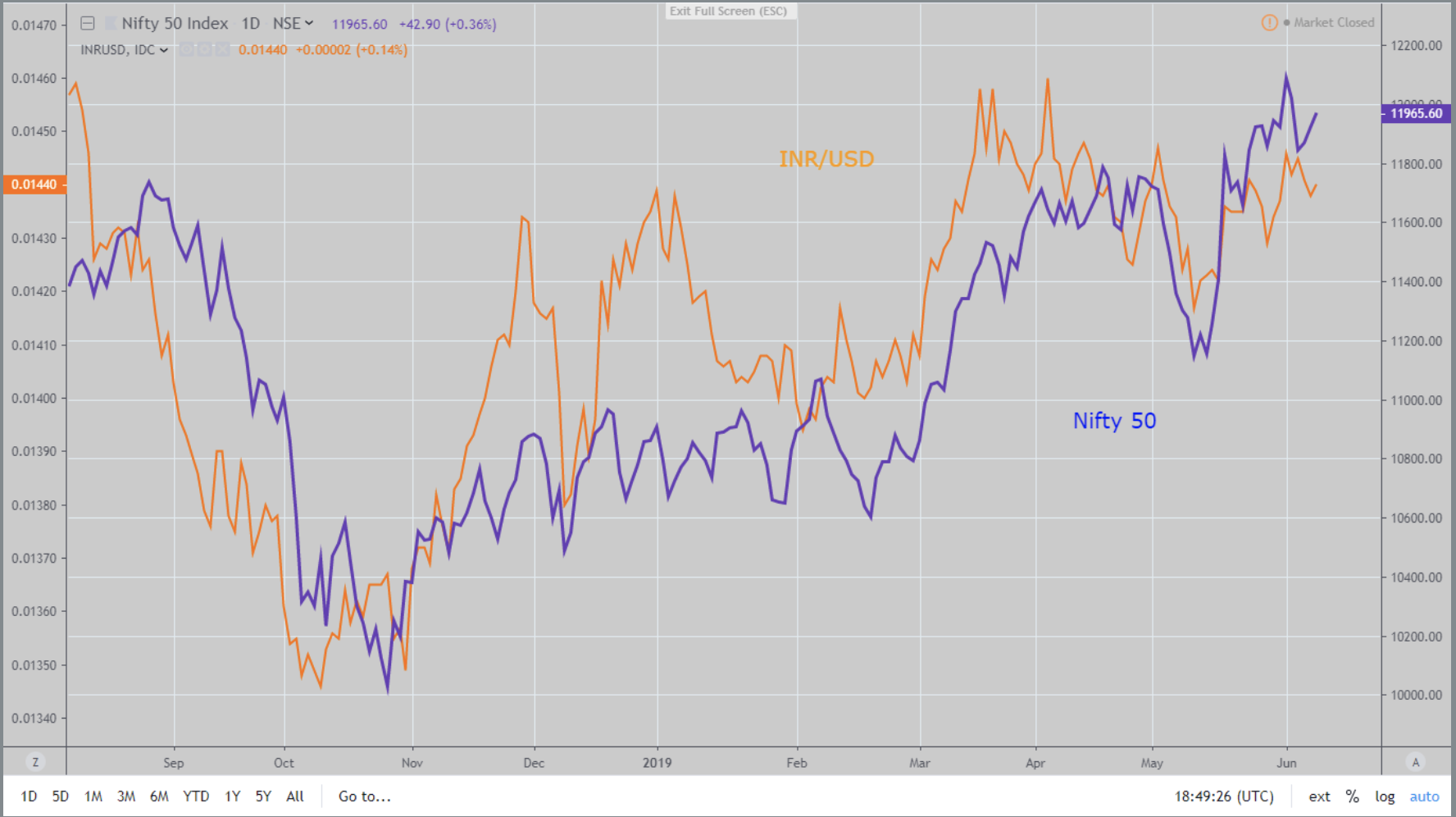The width and height of the screenshot is (1456, 817).
Task: Open INRUSD settings gear icon
Action: [x=205, y=50]
